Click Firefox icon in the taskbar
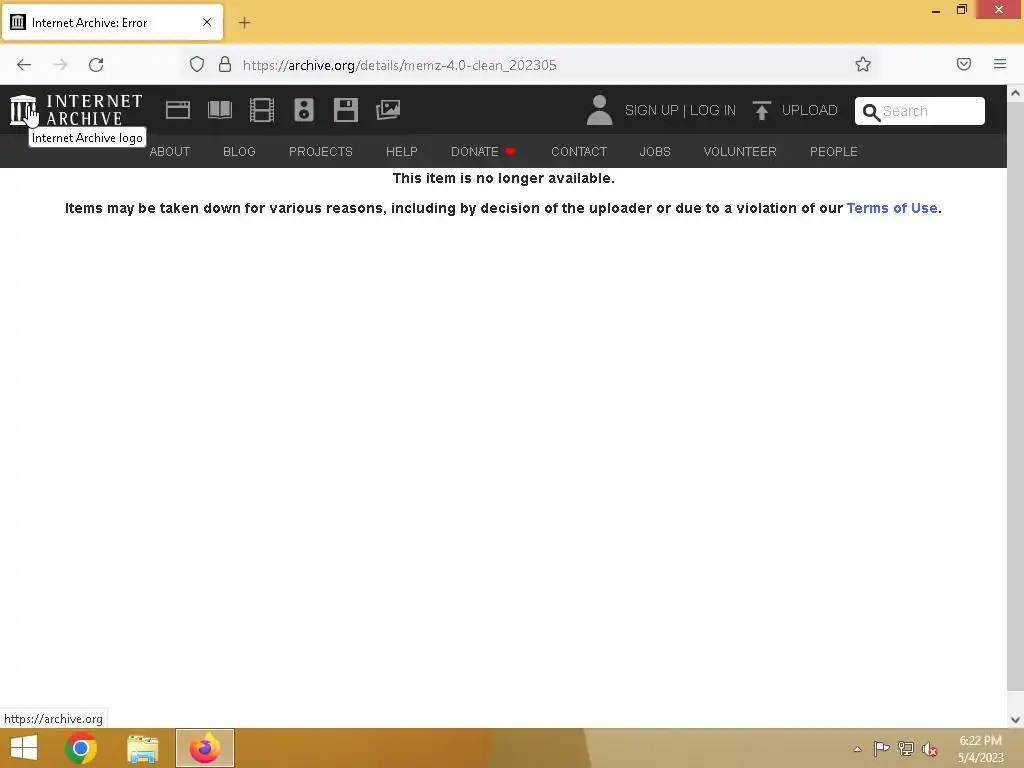 (x=204, y=748)
